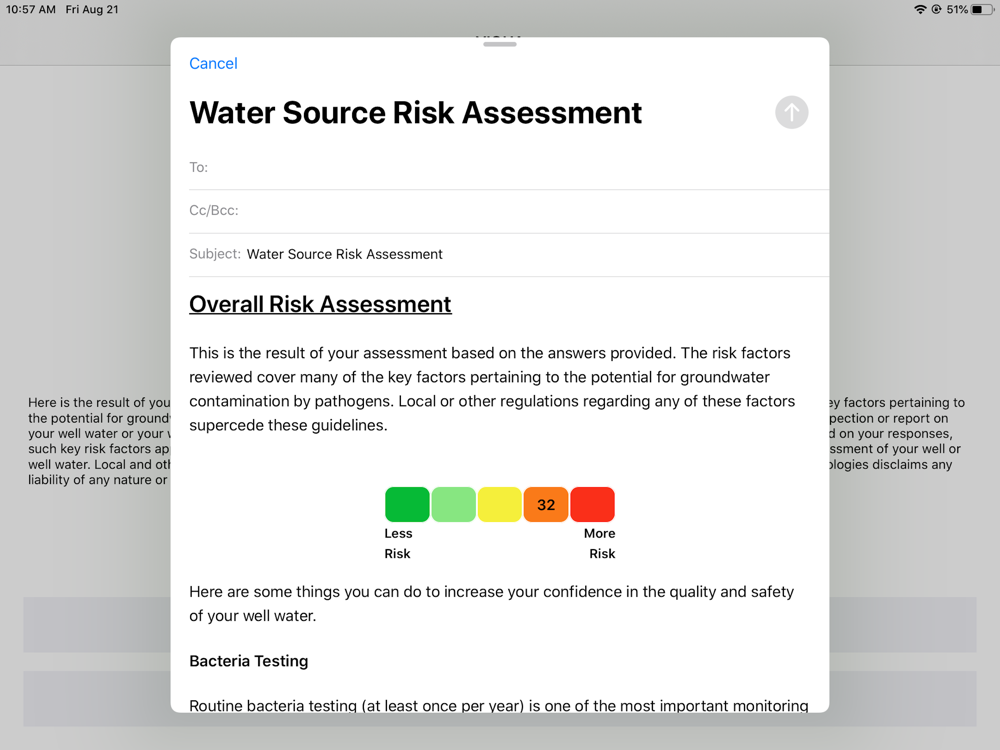Click the Overall Risk Assessment heading

tap(320, 305)
